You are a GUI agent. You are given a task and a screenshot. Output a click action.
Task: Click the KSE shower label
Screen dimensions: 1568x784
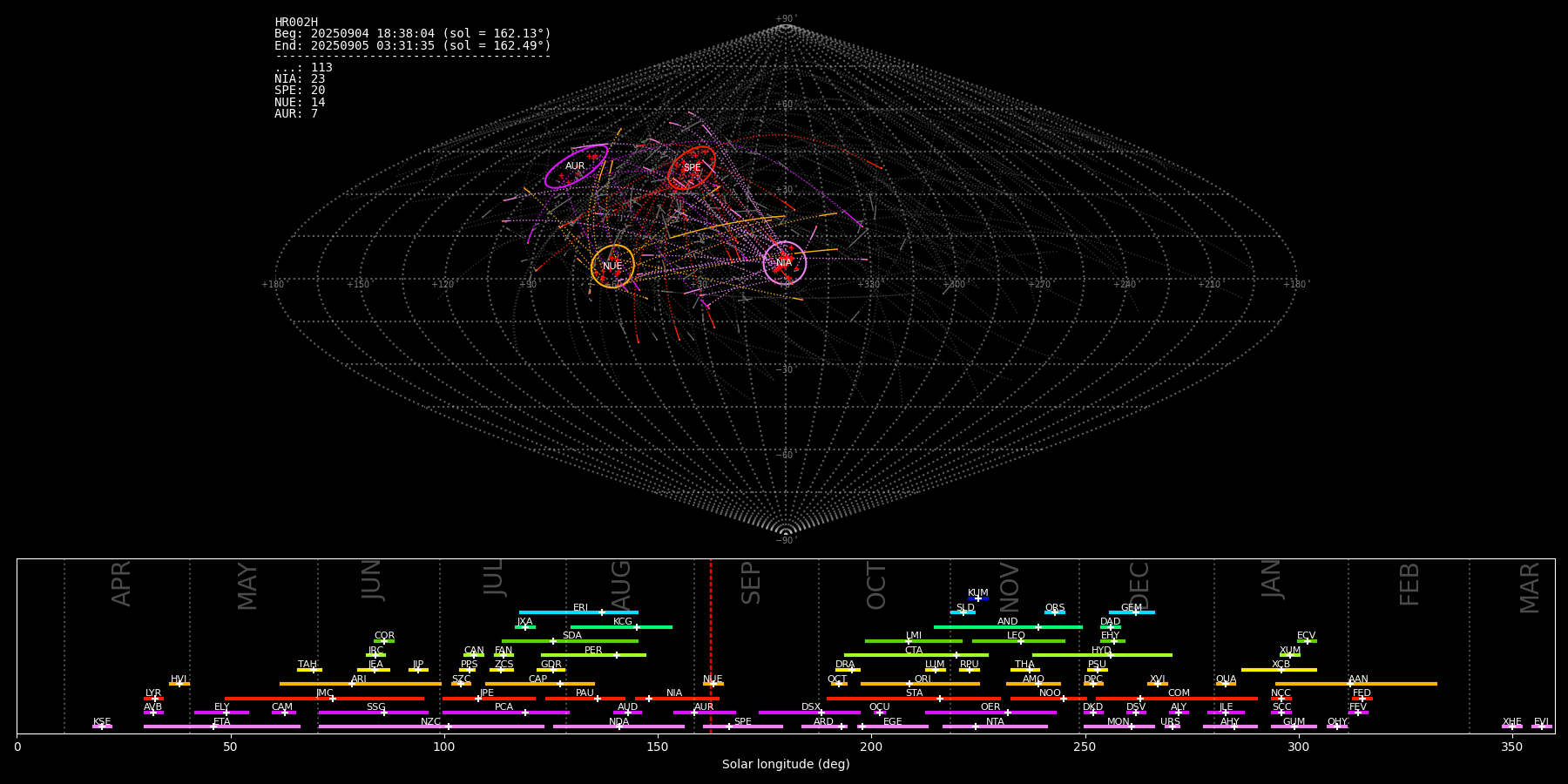click(x=102, y=722)
